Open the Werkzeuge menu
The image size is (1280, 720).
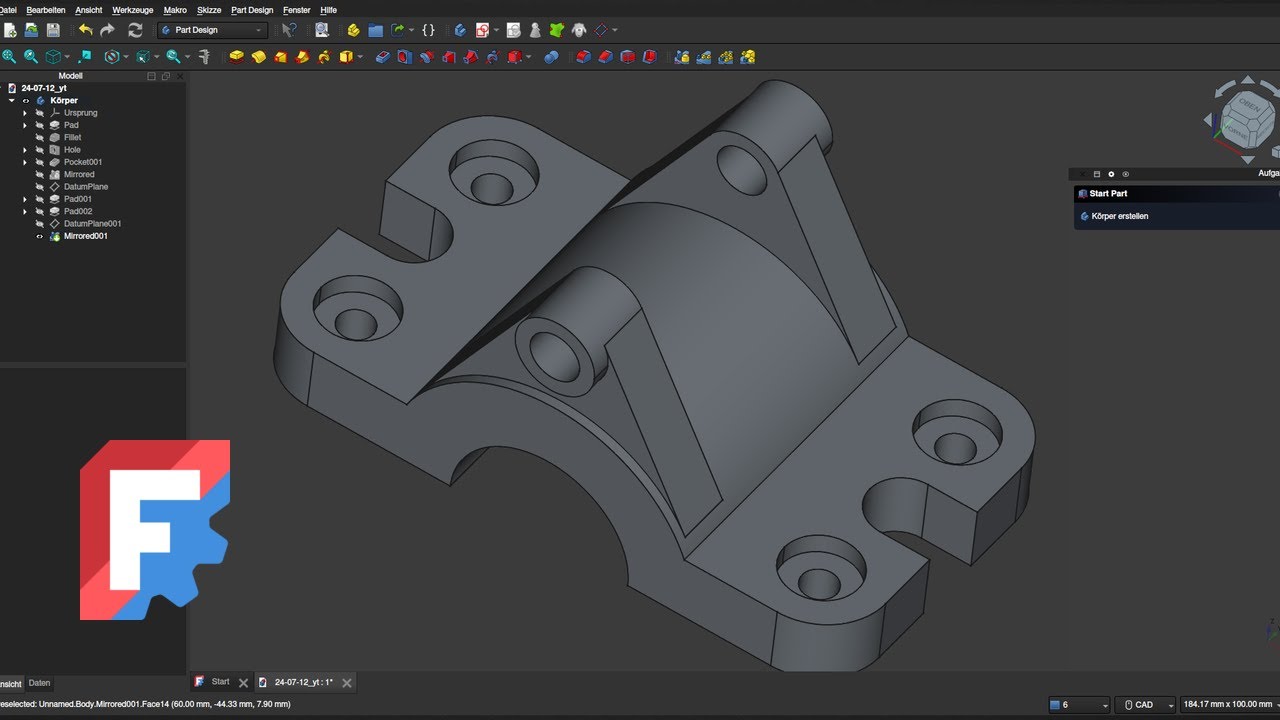[x=133, y=10]
